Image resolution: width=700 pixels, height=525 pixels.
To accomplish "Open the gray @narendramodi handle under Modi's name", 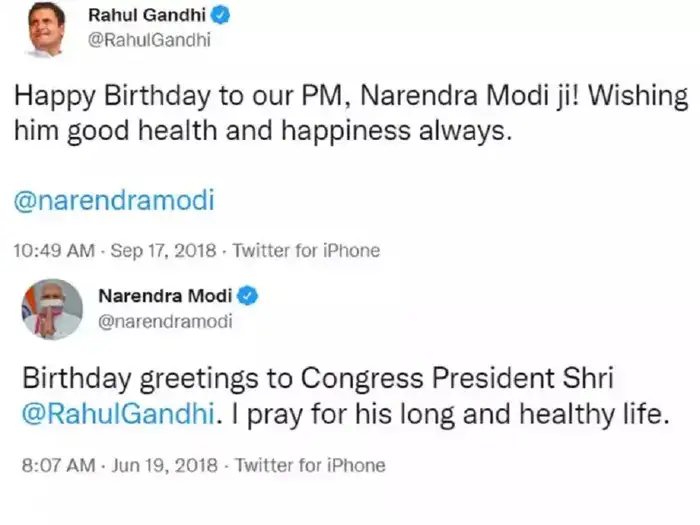I will tap(165, 320).
